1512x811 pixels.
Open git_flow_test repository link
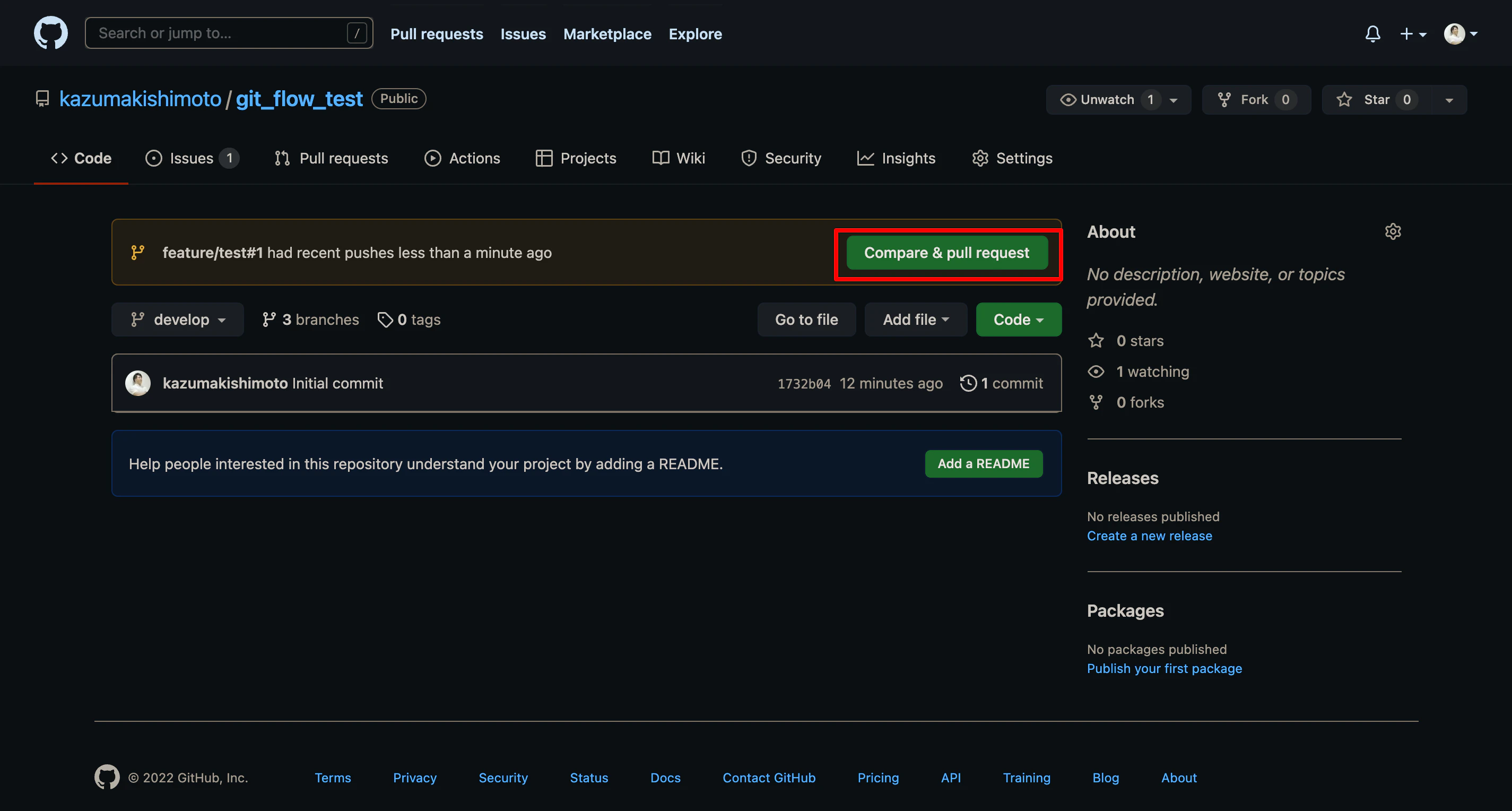tap(299, 99)
